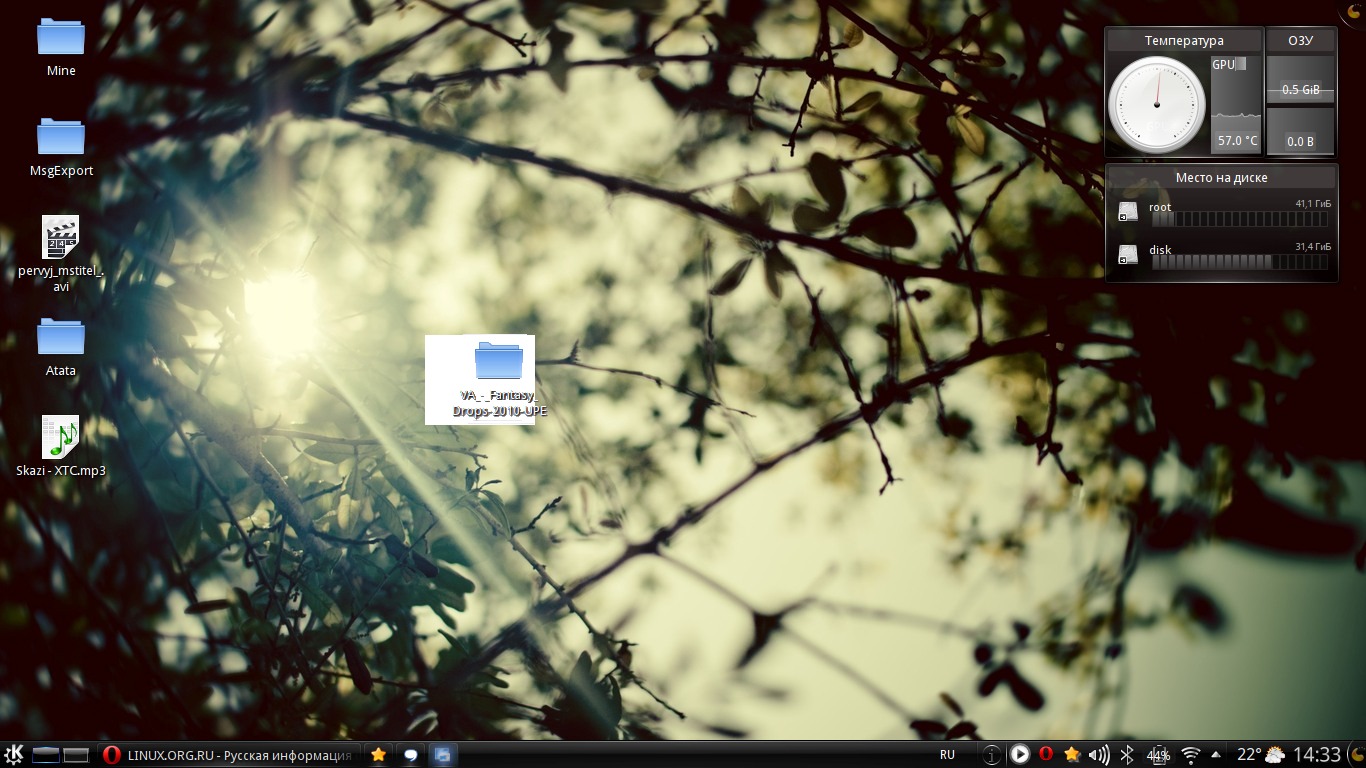
Task: Open the volume speaker tray icon
Action: 1098,754
